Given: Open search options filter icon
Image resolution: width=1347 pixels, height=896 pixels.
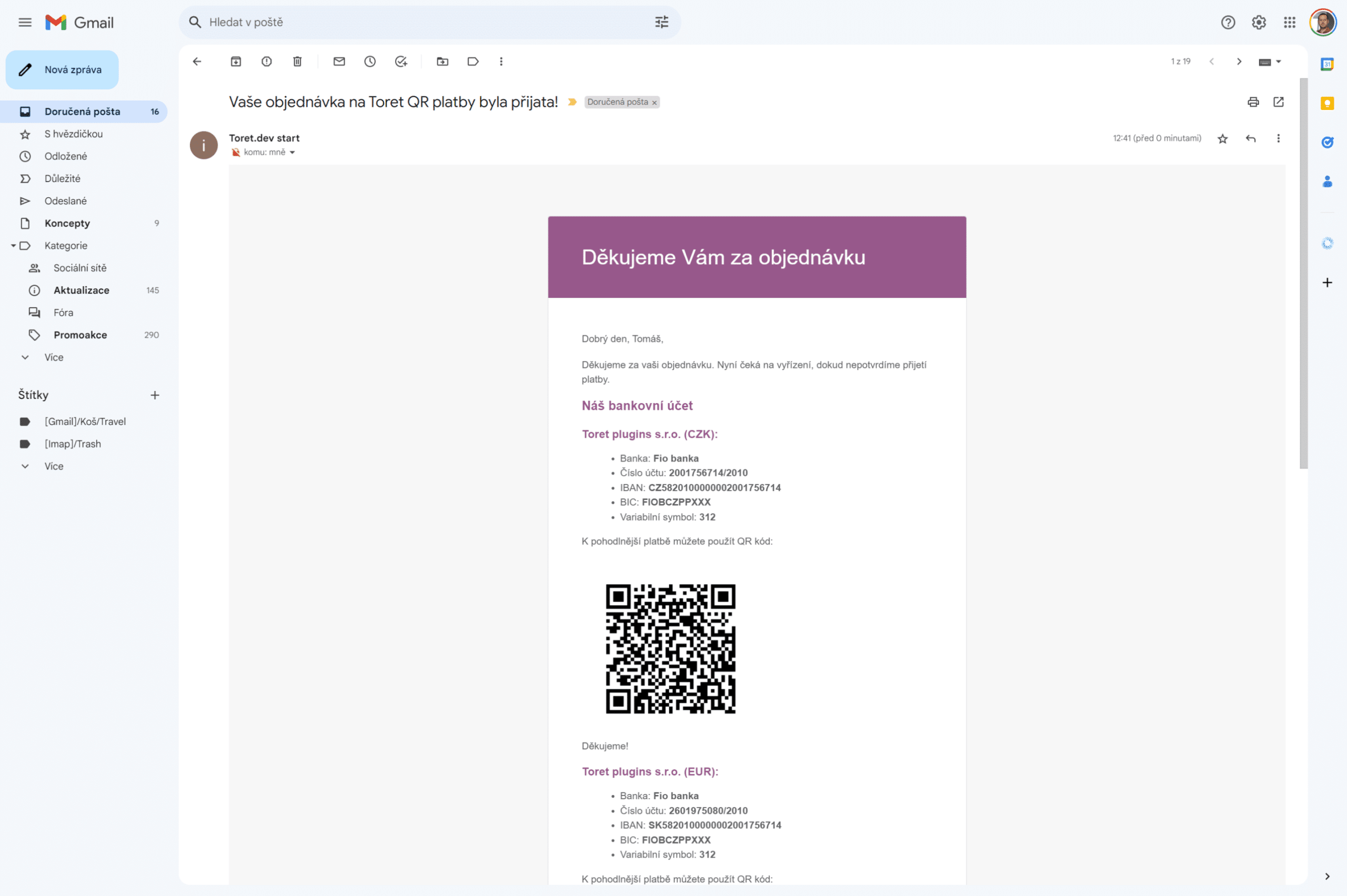Looking at the screenshot, I should pyautogui.click(x=661, y=22).
